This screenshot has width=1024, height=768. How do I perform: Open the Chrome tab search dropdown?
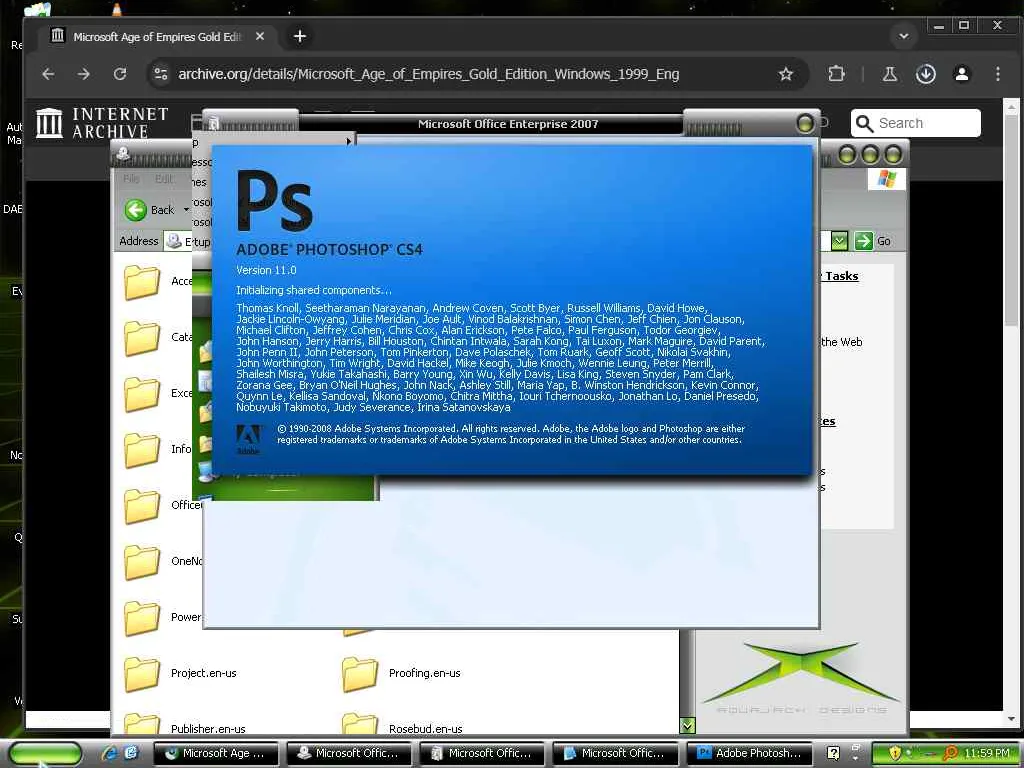pos(904,37)
